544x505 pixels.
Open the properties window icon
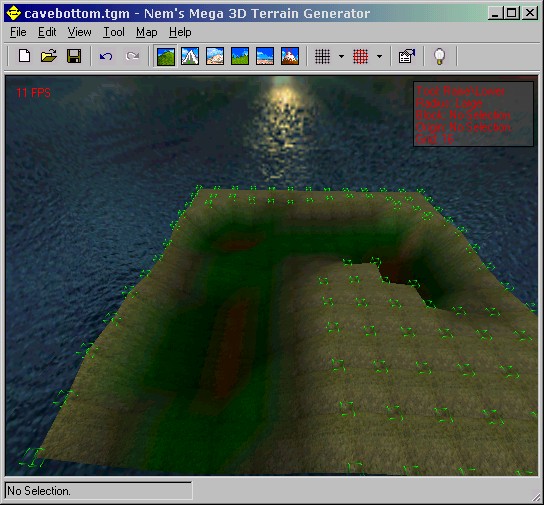click(x=407, y=56)
